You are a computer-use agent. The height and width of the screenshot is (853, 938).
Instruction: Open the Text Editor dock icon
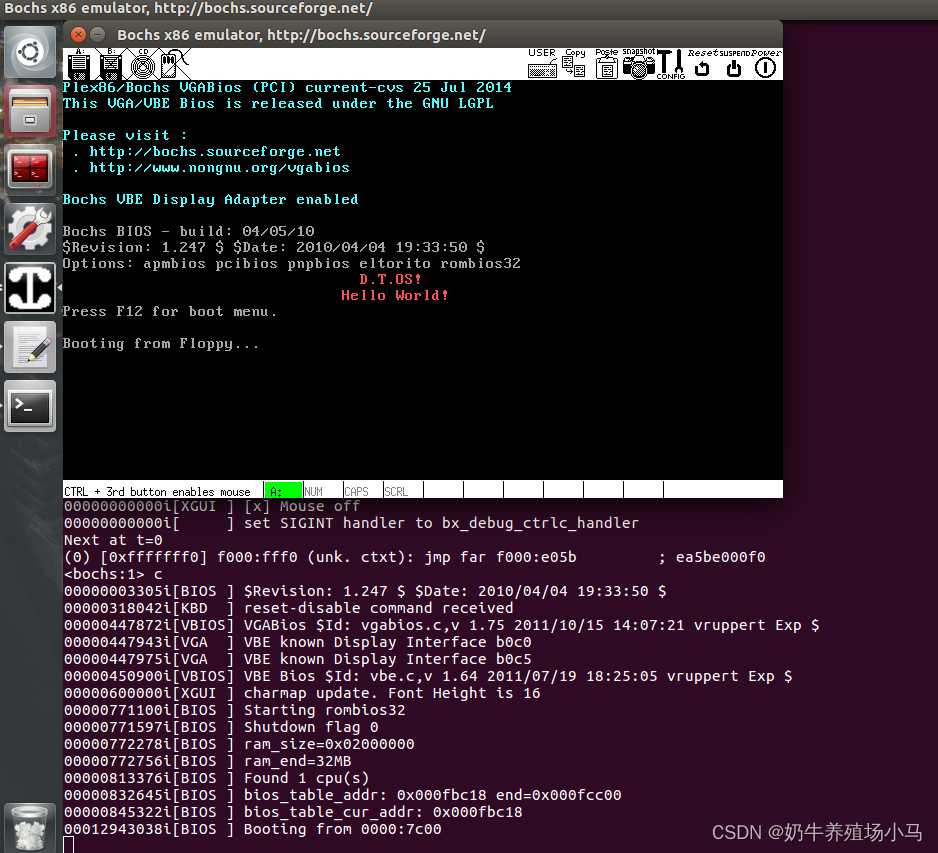[30, 347]
